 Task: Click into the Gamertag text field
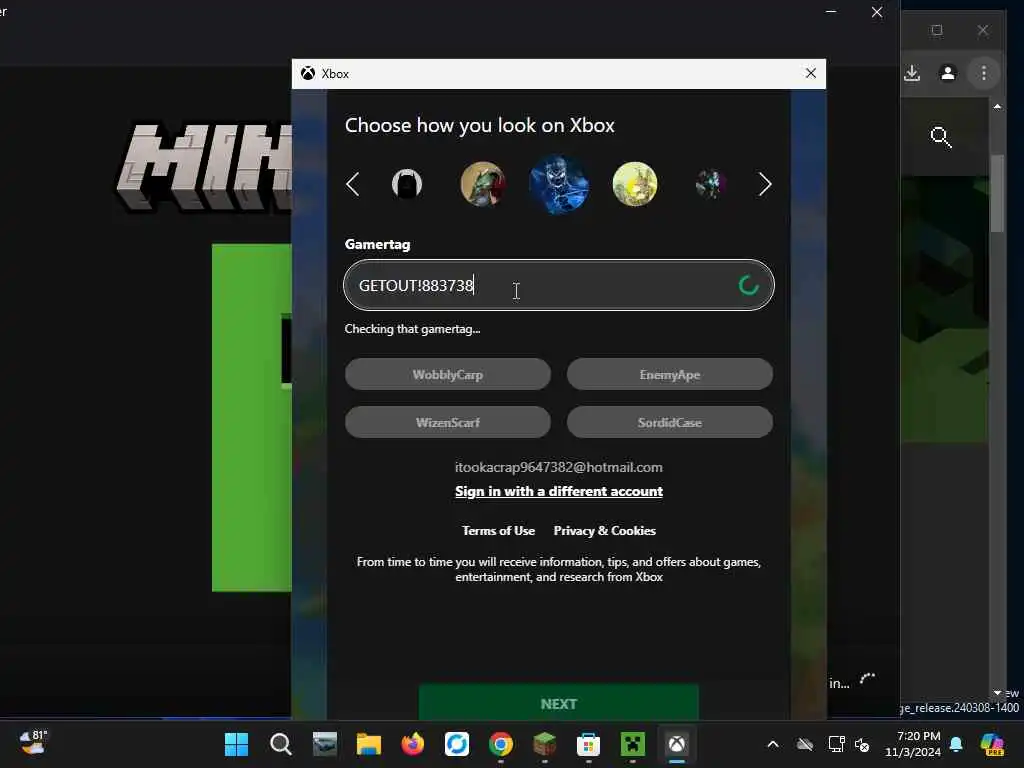[559, 285]
